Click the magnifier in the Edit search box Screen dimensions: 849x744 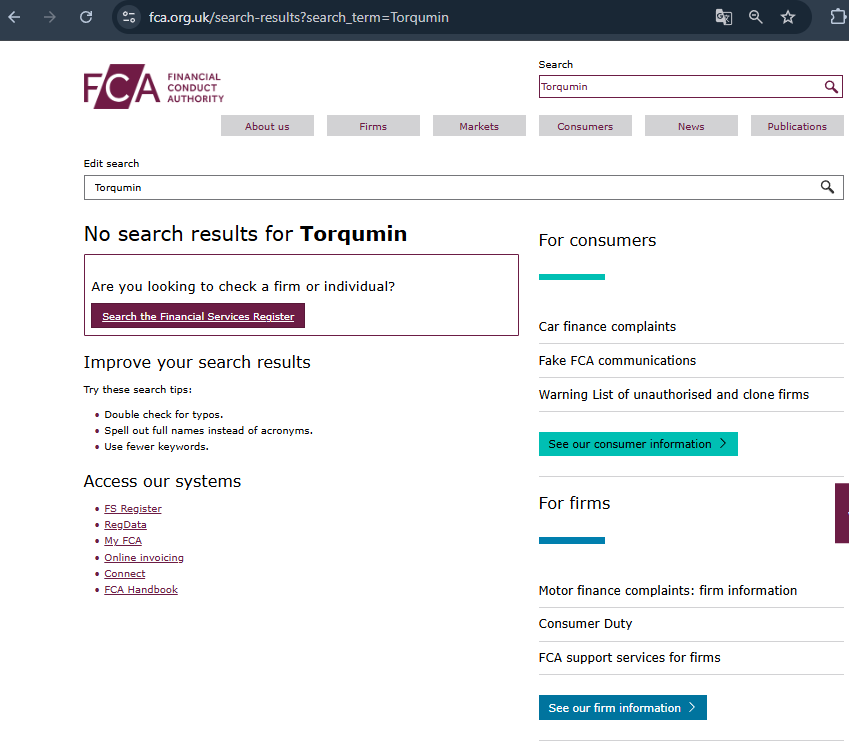tap(827, 187)
